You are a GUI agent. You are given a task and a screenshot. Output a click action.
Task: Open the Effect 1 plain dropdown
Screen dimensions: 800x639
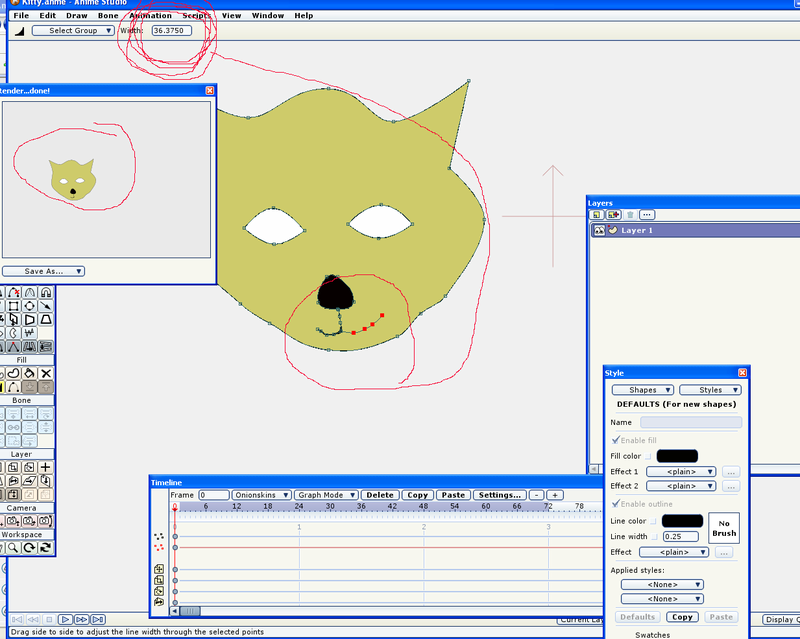[681, 472]
